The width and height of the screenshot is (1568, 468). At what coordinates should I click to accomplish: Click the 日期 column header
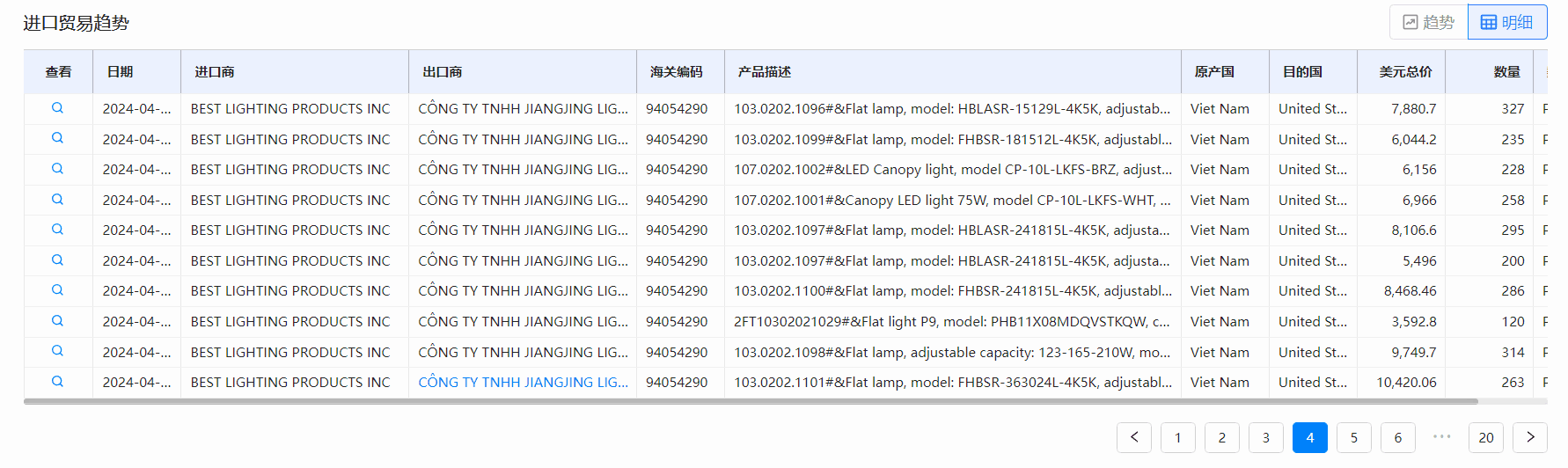pos(120,72)
